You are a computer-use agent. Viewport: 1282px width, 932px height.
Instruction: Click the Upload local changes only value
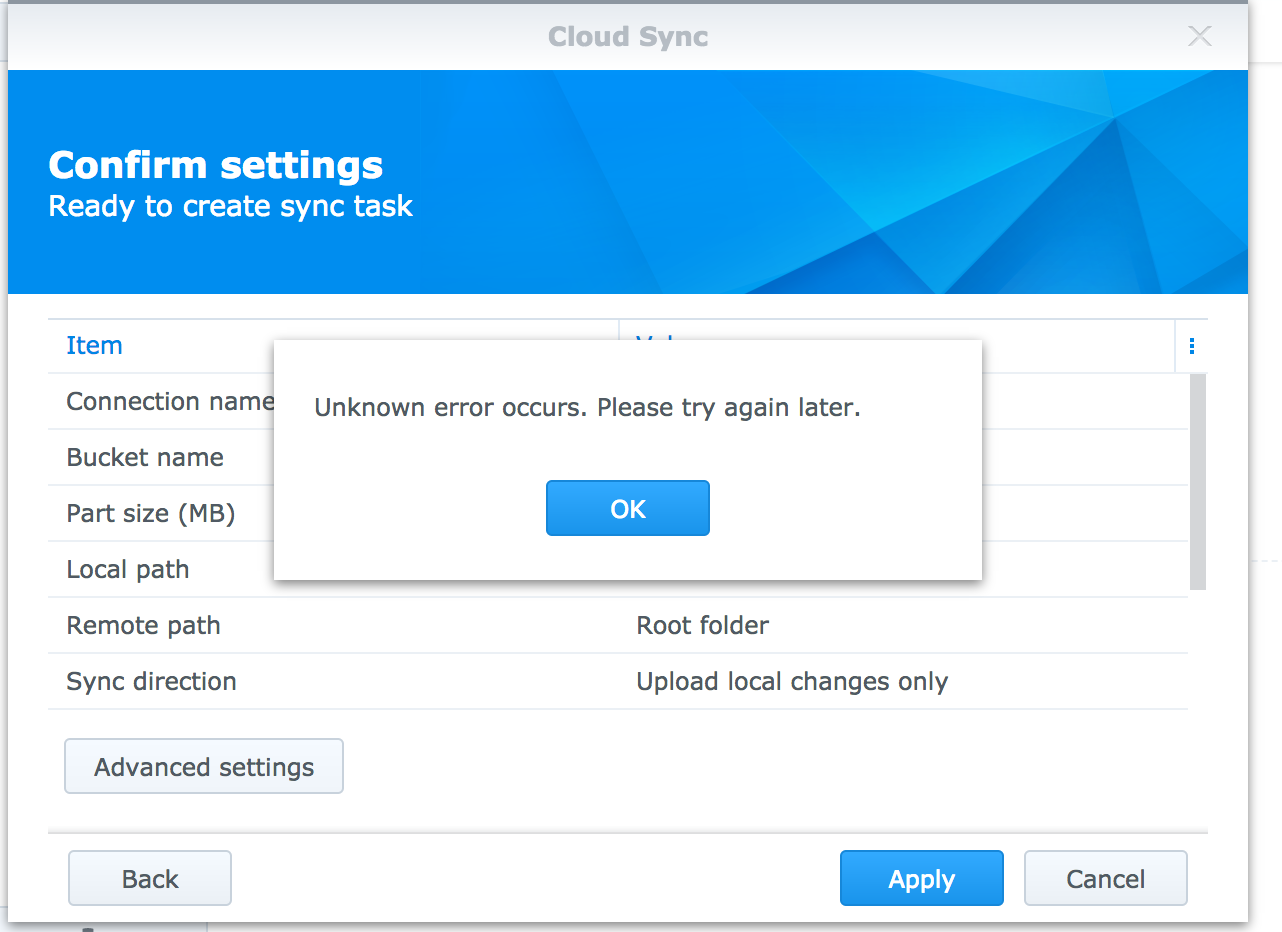792,681
